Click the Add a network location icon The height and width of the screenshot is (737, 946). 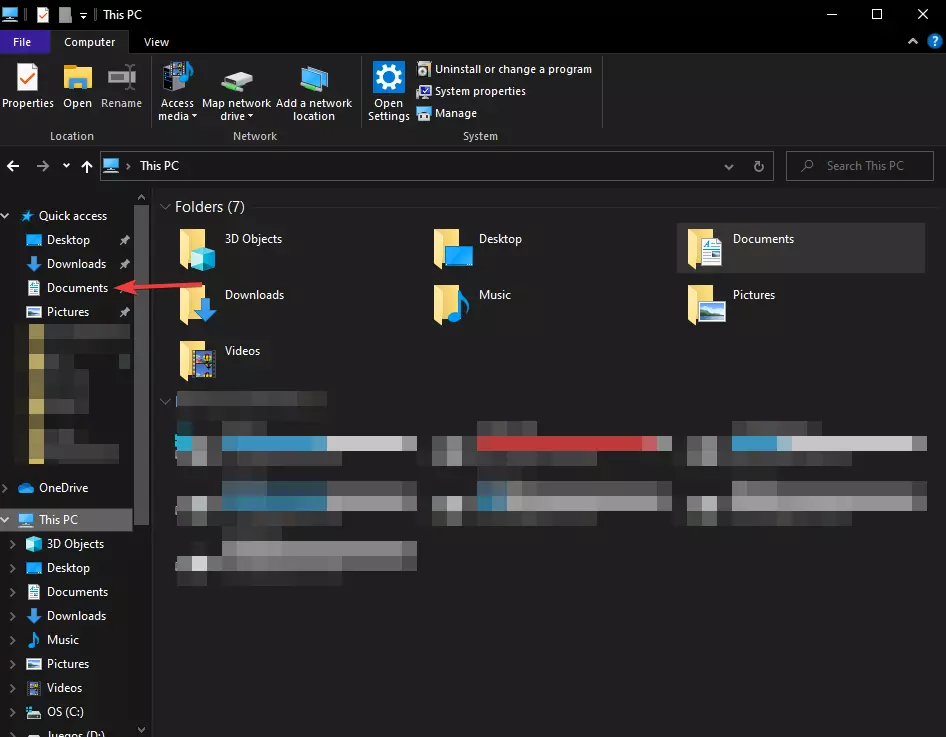[x=314, y=78]
